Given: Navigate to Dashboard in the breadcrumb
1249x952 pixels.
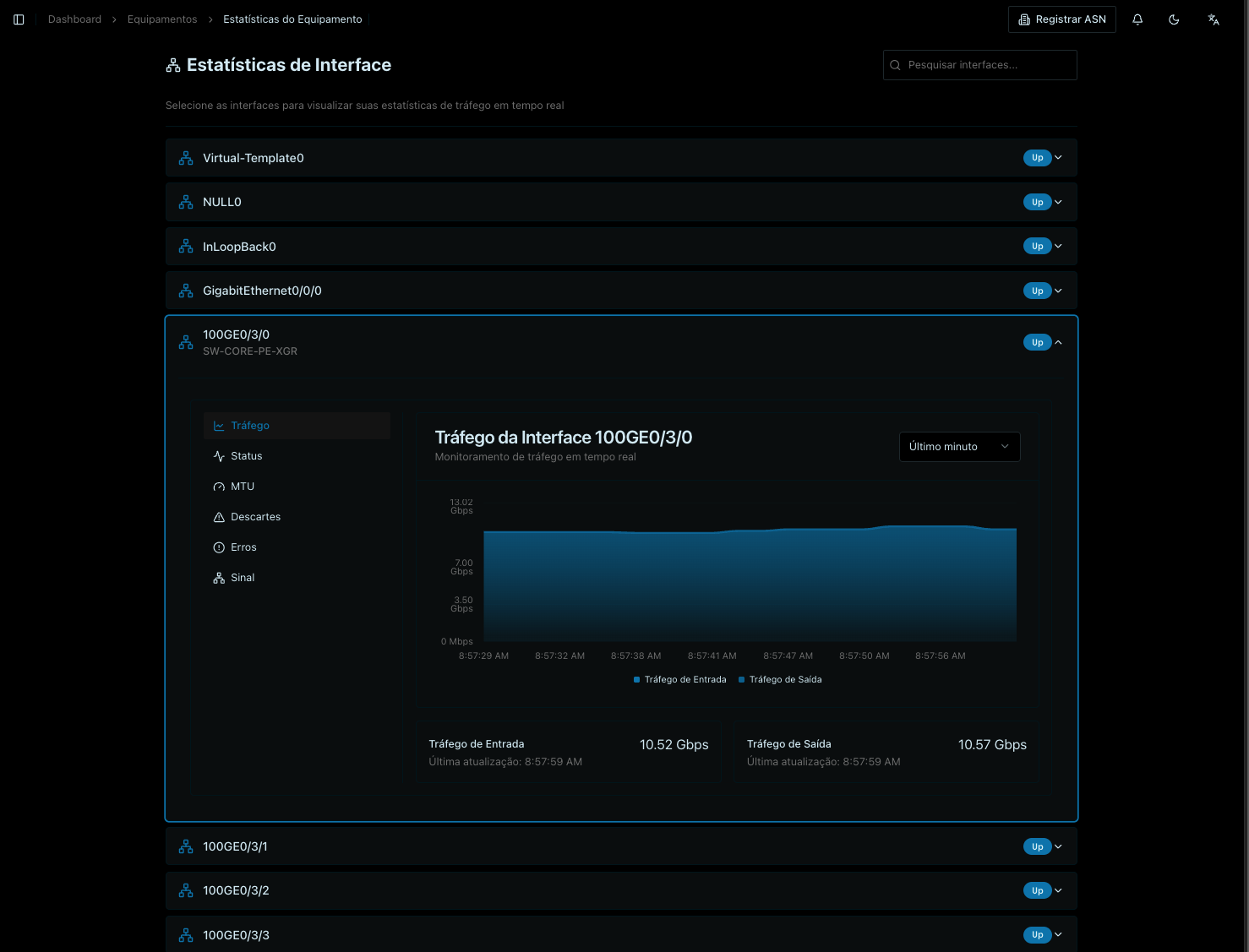Looking at the screenshot, I should click(x=74, y=19).
